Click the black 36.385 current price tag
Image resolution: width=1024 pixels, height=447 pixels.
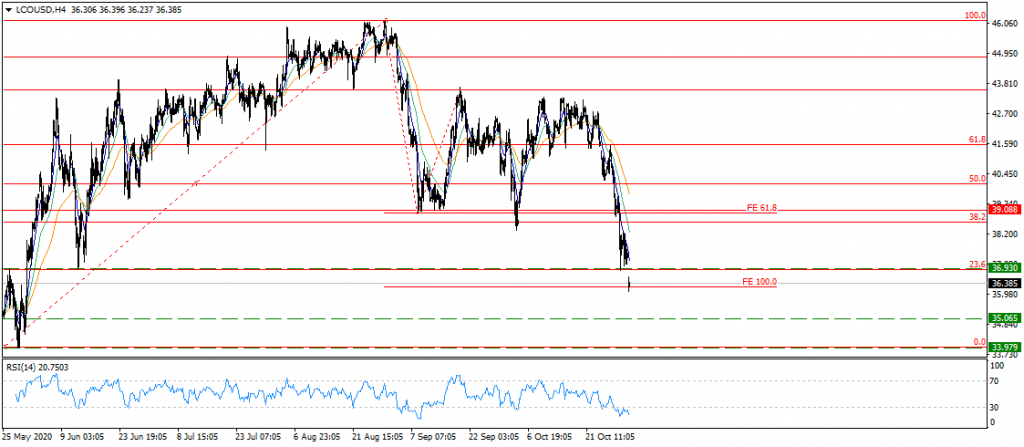tap(1003, 283)
